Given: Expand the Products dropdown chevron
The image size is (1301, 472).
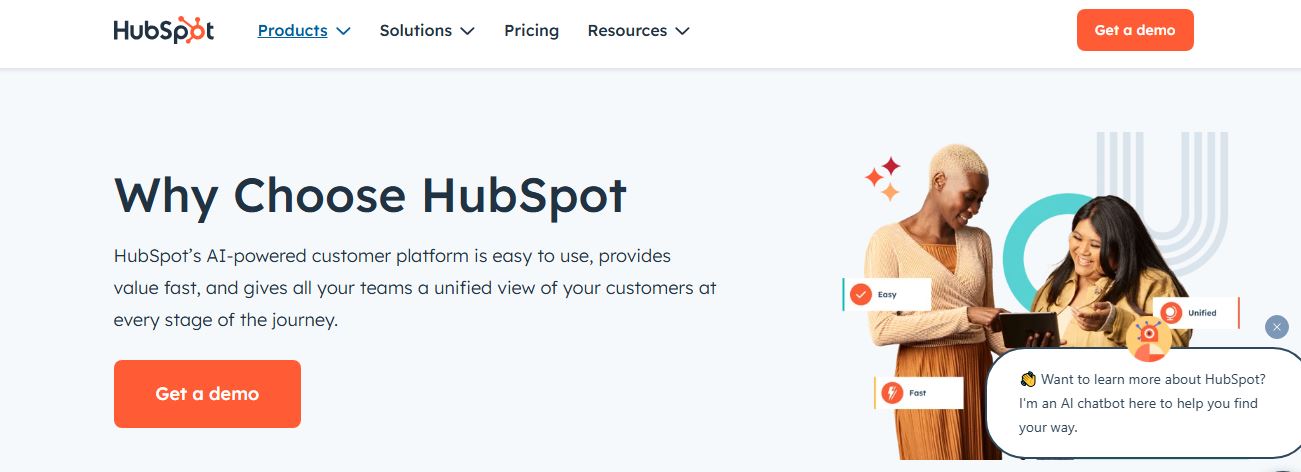Looking at the screenshot, I should (x=343, y=31).
